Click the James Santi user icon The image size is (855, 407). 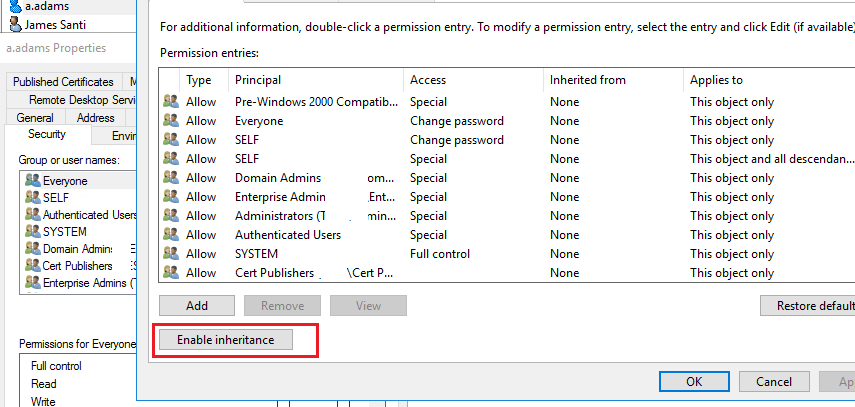coord(15,24)
